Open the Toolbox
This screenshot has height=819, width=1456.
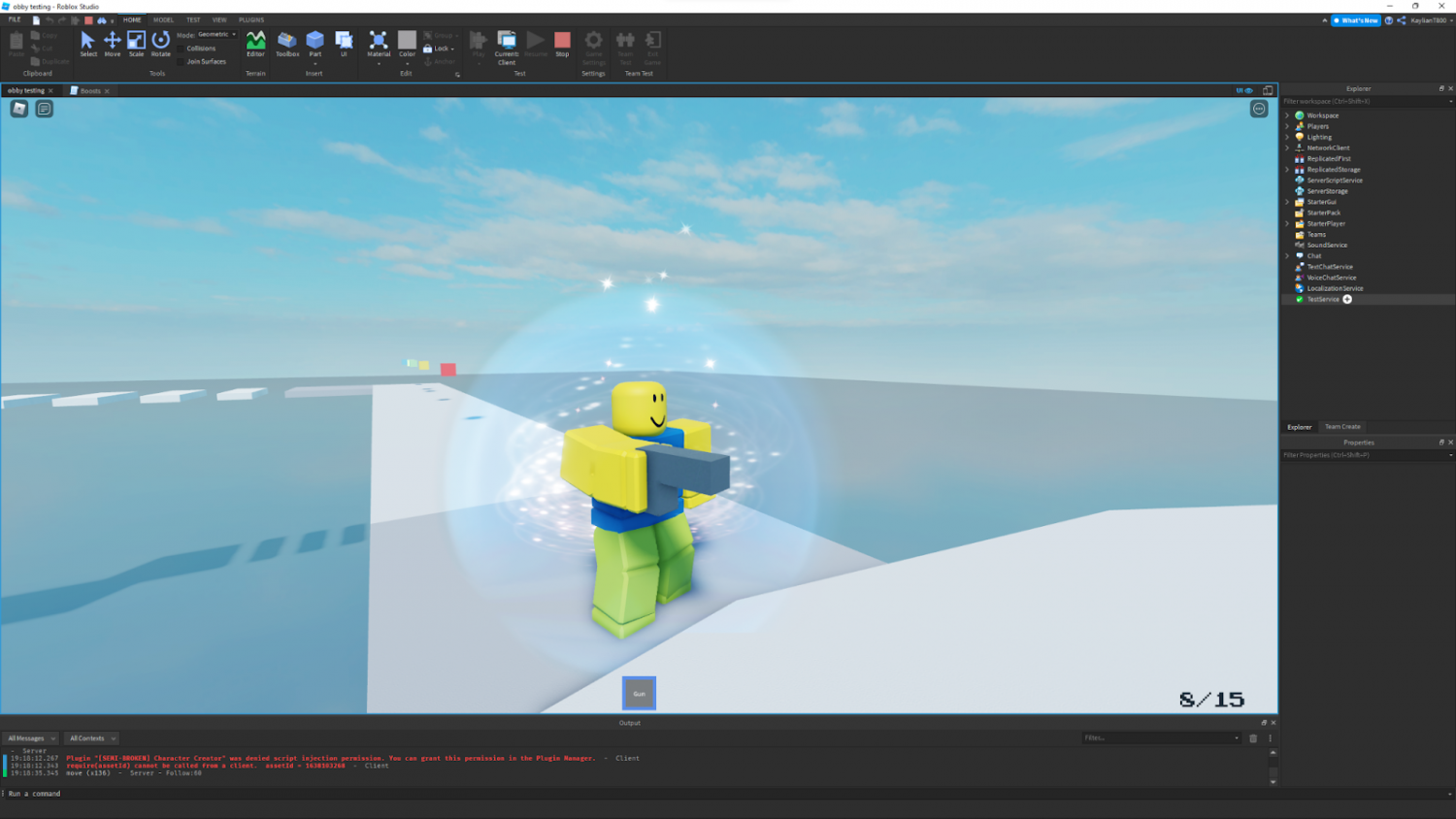click(286, 43)
